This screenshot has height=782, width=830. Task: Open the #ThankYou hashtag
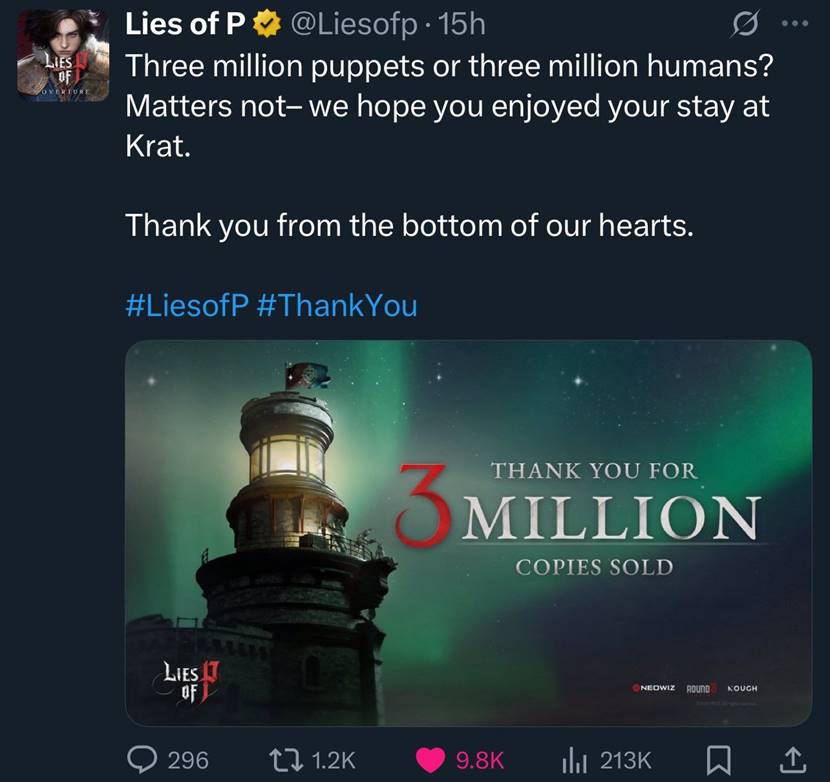(337, 306)
